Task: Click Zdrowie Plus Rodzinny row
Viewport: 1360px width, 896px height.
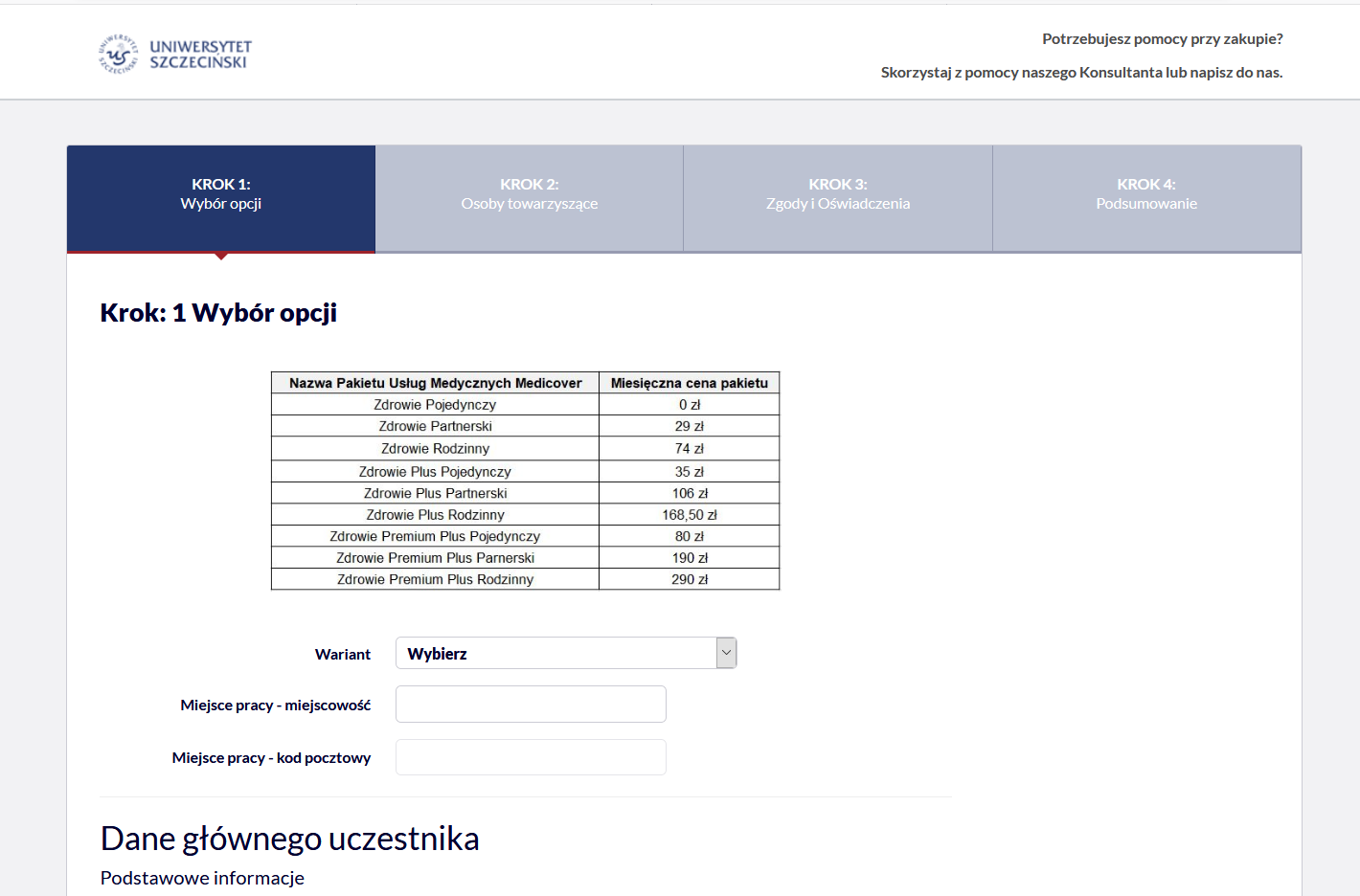Action: (x=435, y=515)
